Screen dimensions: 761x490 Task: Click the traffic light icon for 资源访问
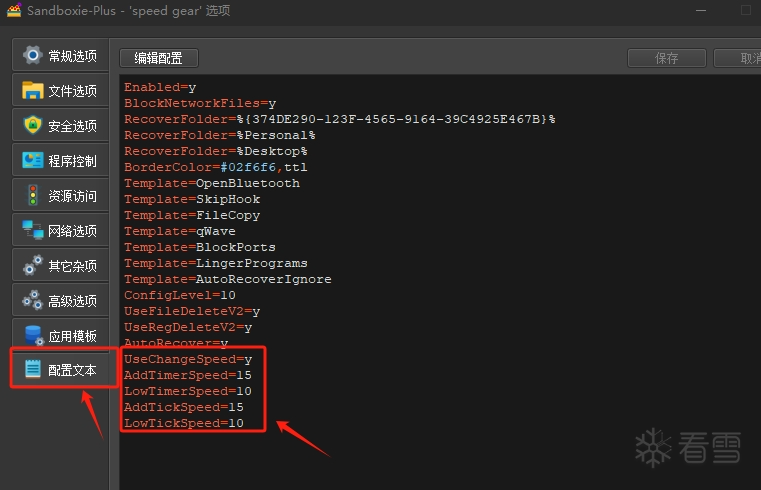coord(33,195)
